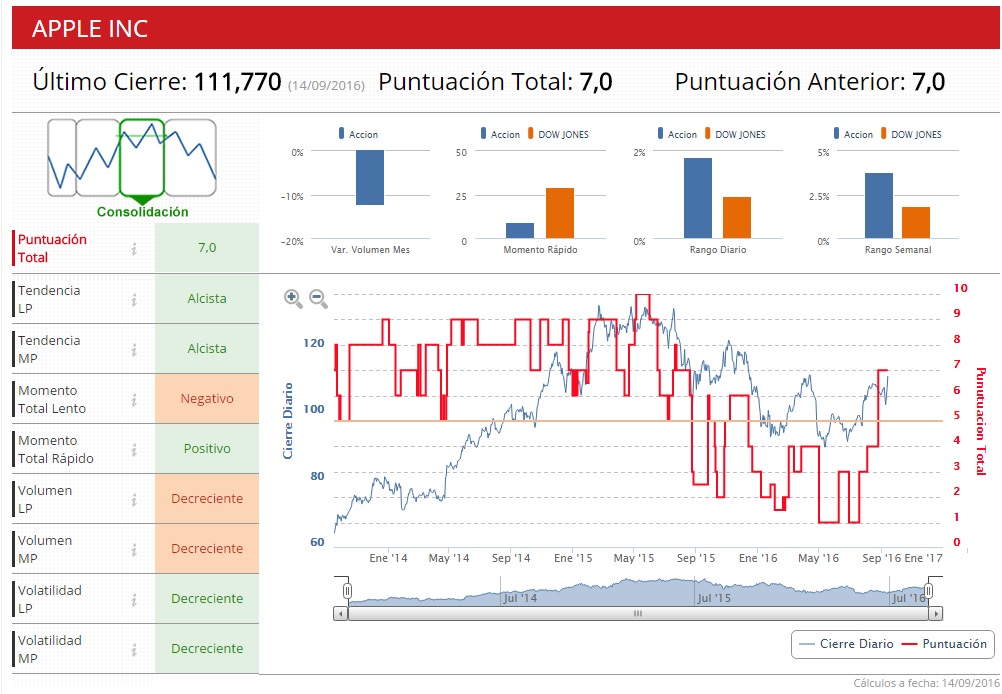Toggle Accion legend in Var. Volumen Mes chart
This screenshot has width=1002, height=694.
358,134
